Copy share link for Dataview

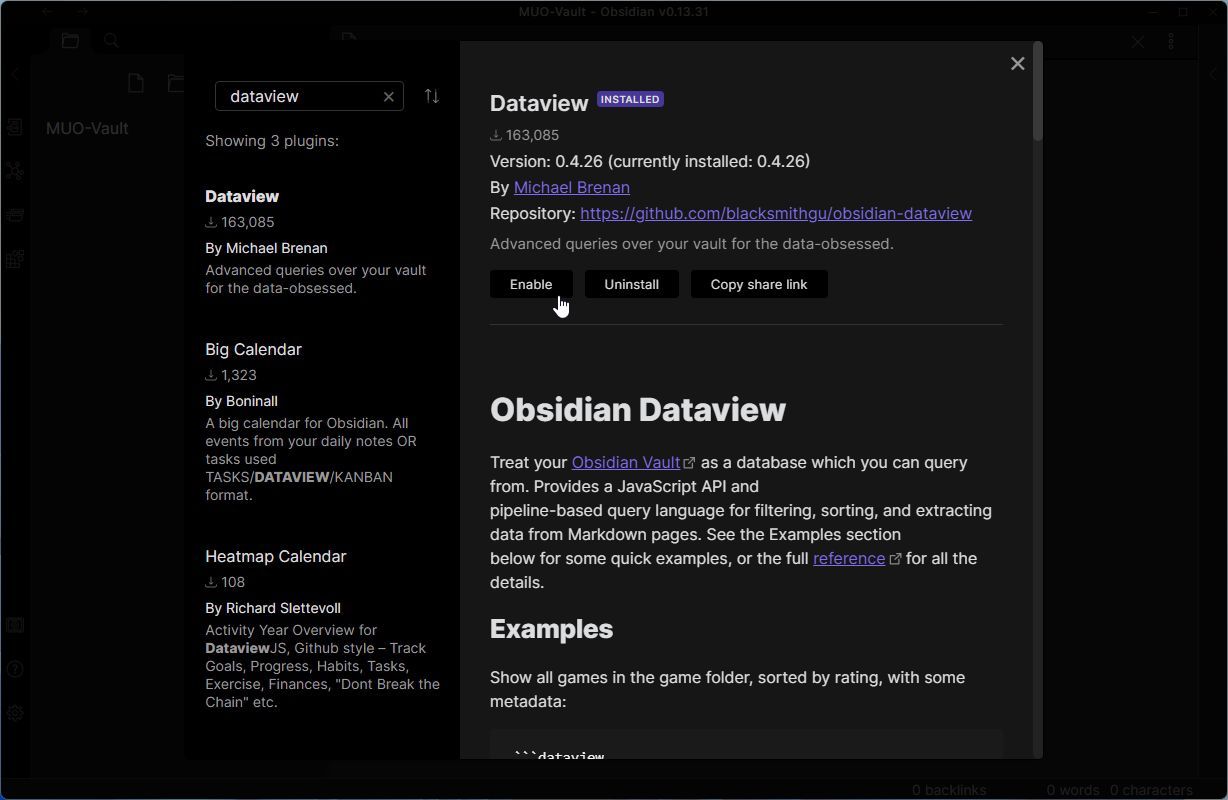click(759, 284)
